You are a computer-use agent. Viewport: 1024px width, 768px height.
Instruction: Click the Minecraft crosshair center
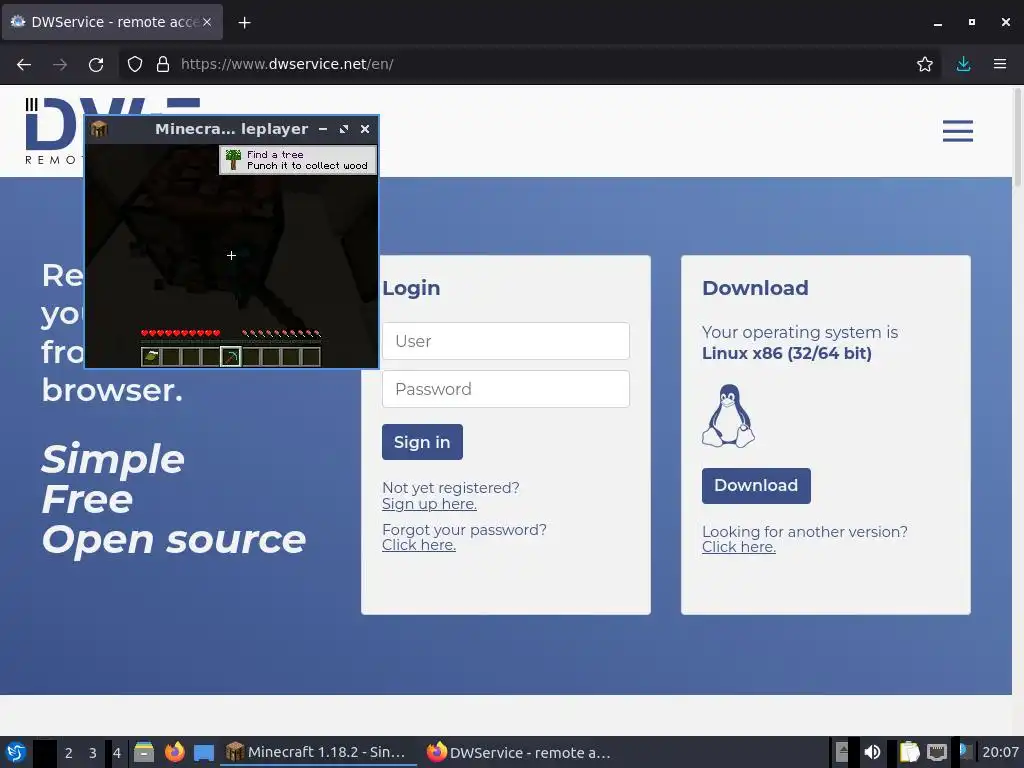(x=231, y=255)
